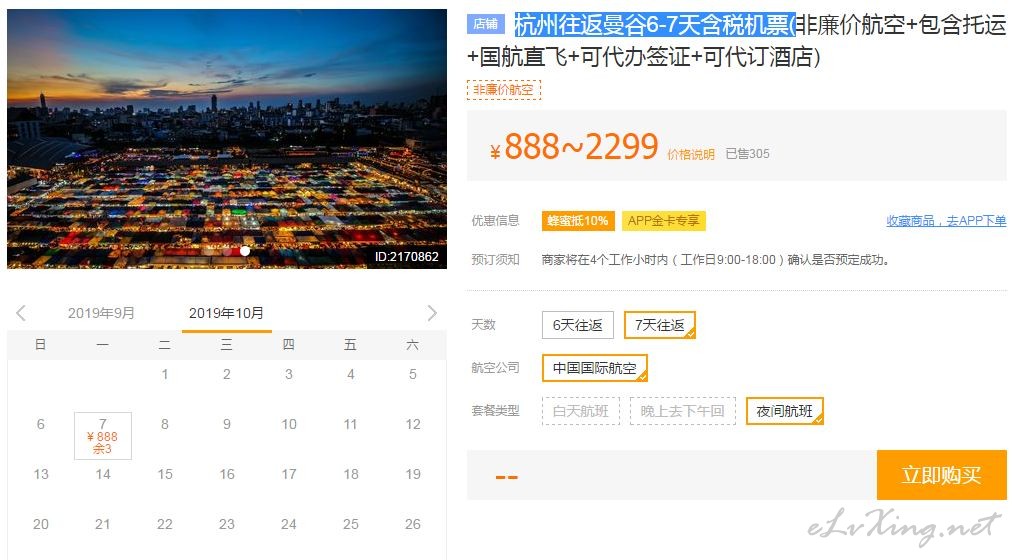Viewport: 1012px width, 560px height.
Task: Click calendar date 9
Action: (x=227, y=424)
